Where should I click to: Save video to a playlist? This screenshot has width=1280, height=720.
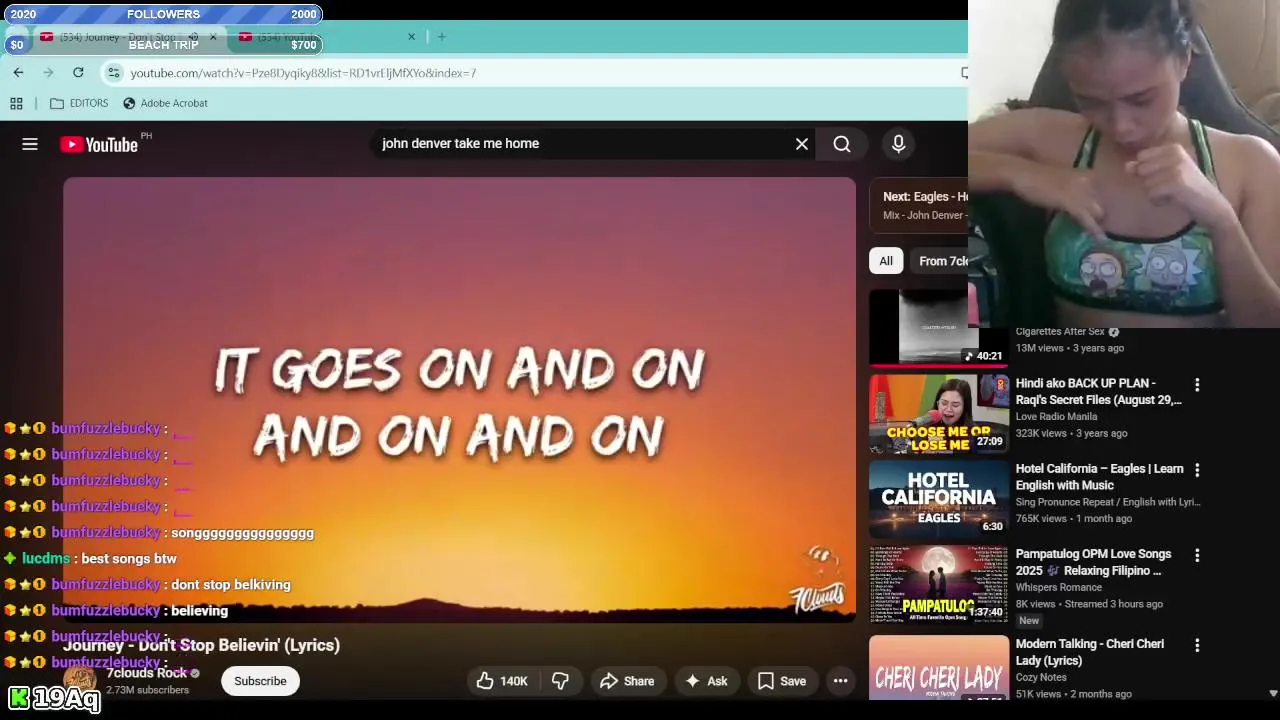(781, 681)
